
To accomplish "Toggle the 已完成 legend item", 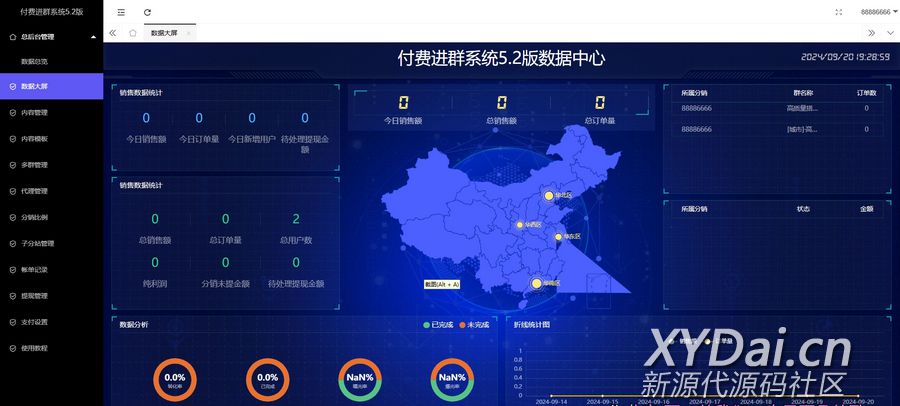I will [x=439, y=325].
